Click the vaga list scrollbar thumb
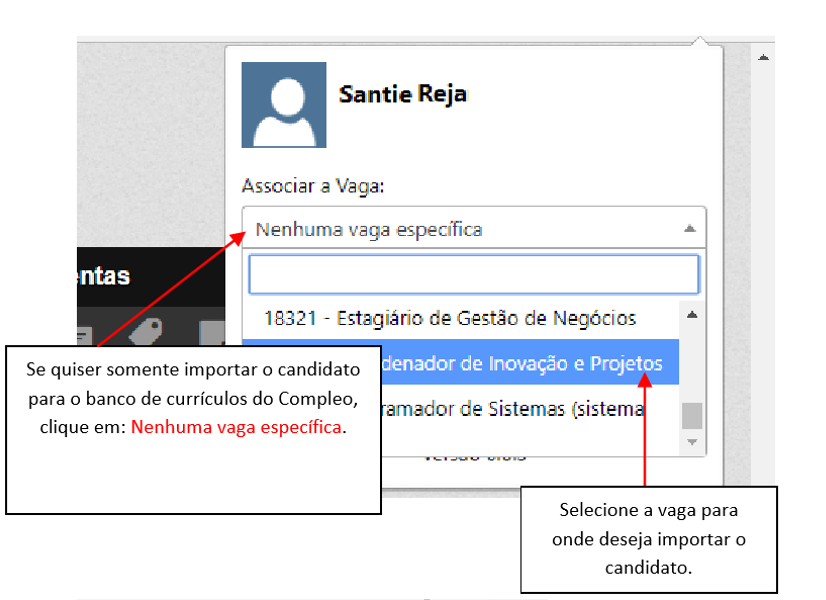Image resolution: width=826 pixels, height=600 pixels. [x=692, y=416]
